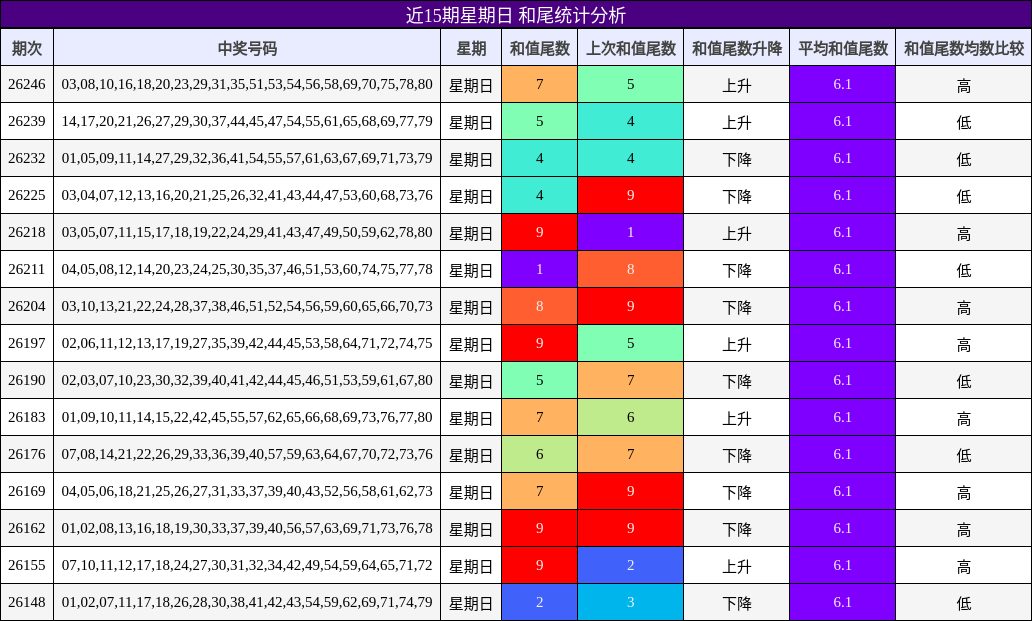Click light green 和值尾数 cell 6 in row 26176
Image resolution: width=1032 pixels, height=621 pixels.
[540, 455]
